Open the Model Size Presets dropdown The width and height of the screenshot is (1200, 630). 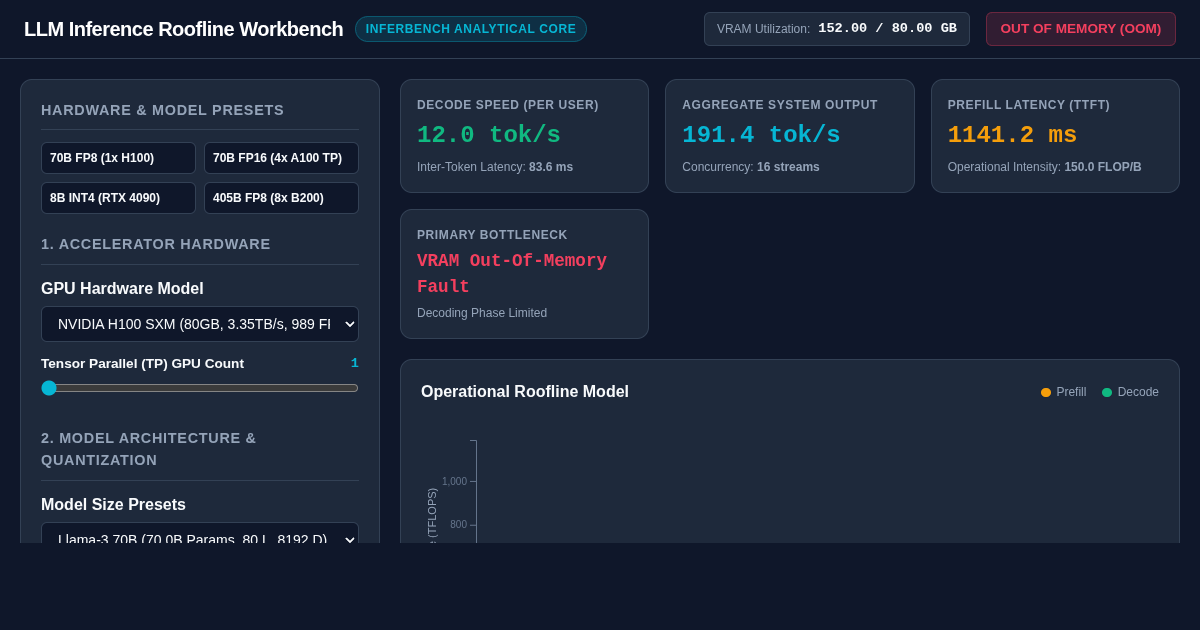(200, 533)
